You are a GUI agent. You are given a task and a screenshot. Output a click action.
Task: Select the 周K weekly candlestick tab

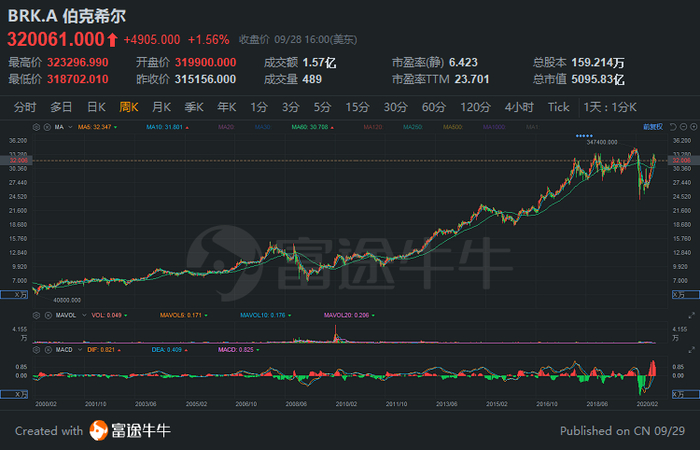point(129,107)
